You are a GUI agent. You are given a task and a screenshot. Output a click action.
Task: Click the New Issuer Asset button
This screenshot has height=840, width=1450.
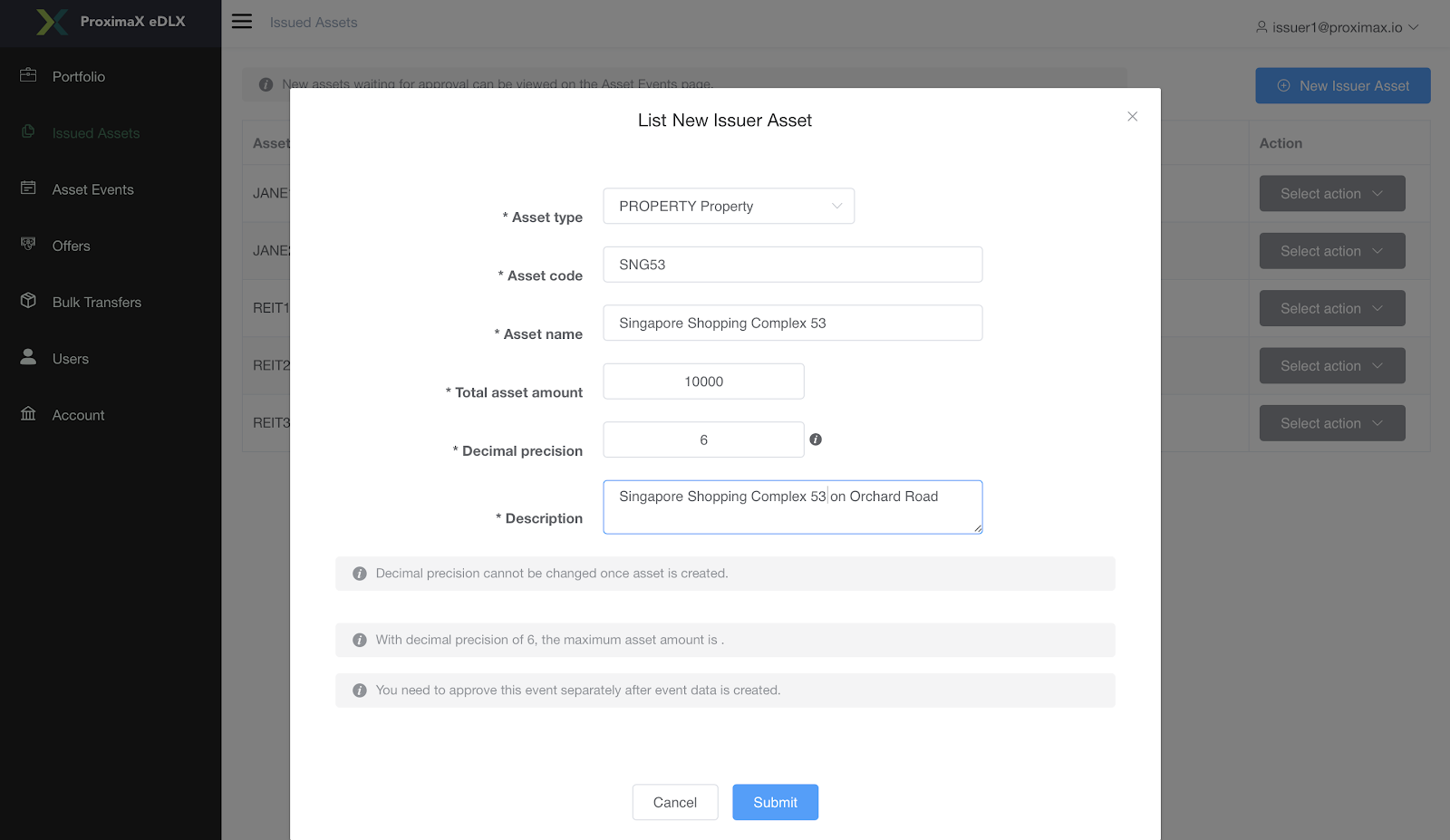[1342, 86]
